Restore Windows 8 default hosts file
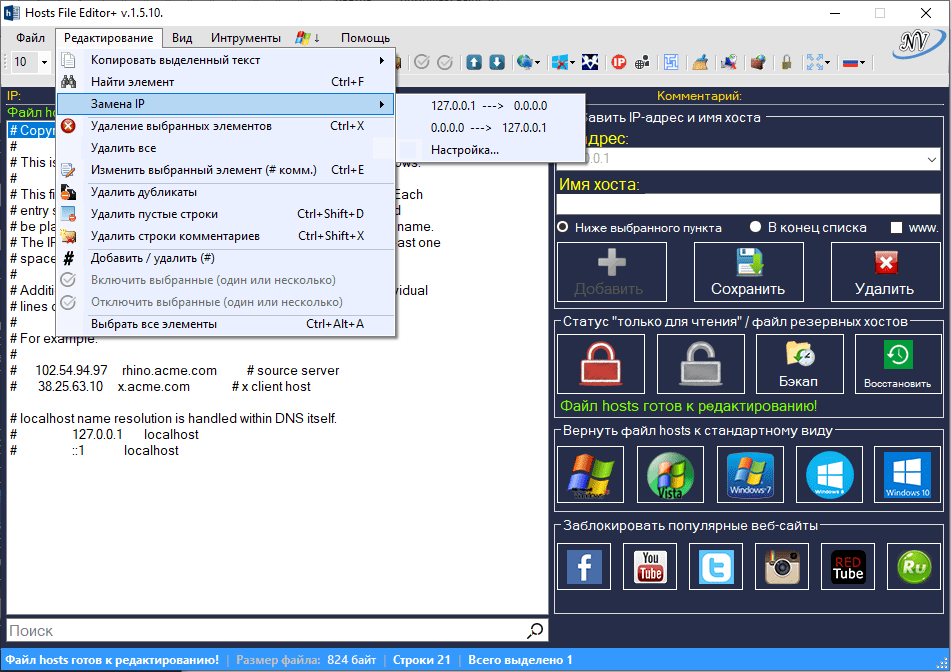This screenshot has width=951, height=672. (x=829, y=475)
